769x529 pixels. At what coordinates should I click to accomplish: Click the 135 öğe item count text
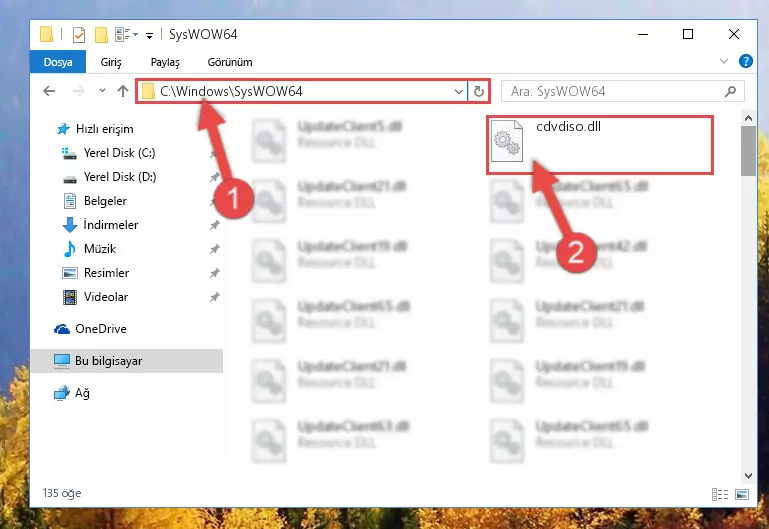click(x=62, y=493)
